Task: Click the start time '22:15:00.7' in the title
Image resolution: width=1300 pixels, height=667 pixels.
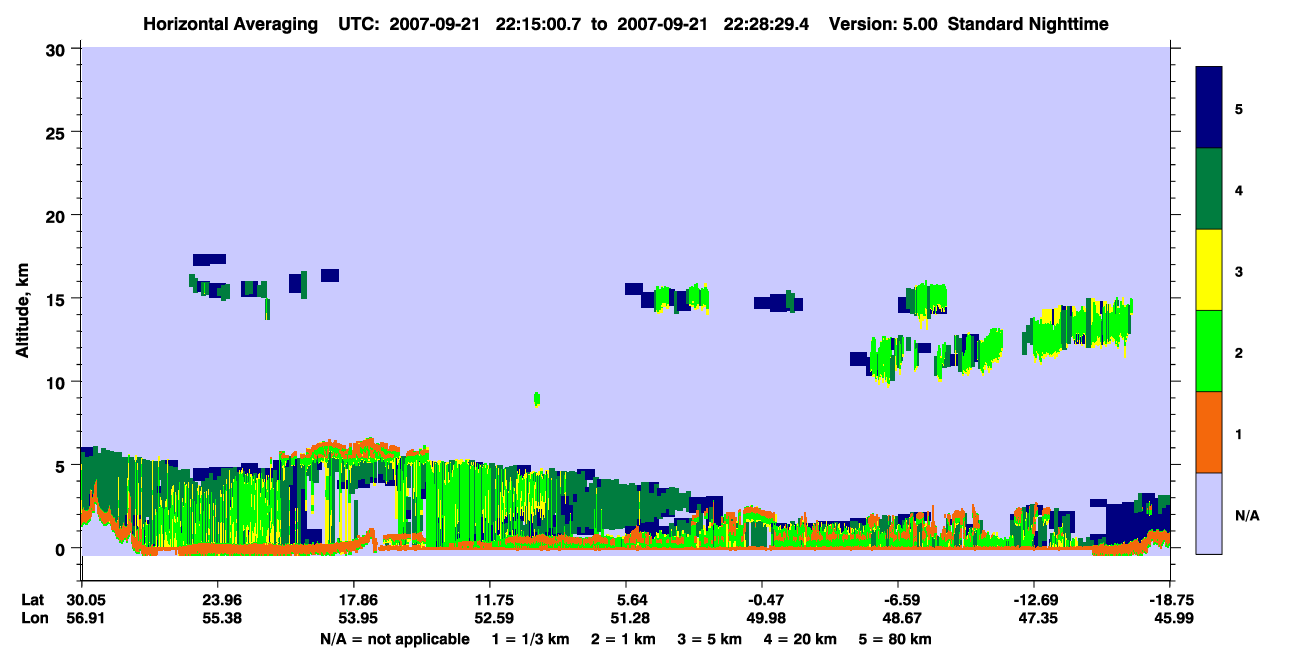Action: [x=540, y=23]
